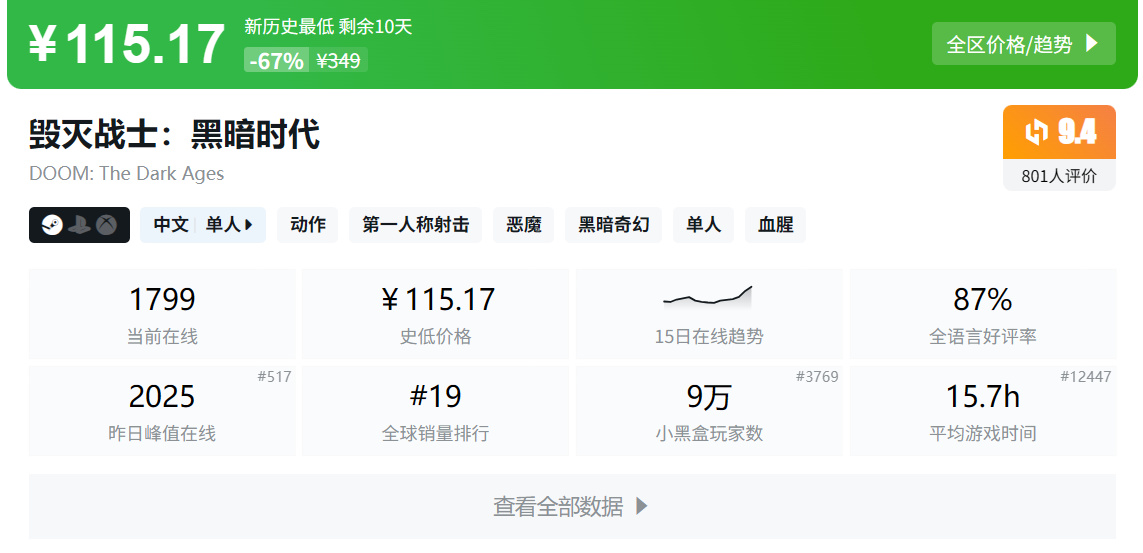Select the 第一人称射击 genre tag
The height and width of the screenshot is (553, 1143).
click(415, 225)
